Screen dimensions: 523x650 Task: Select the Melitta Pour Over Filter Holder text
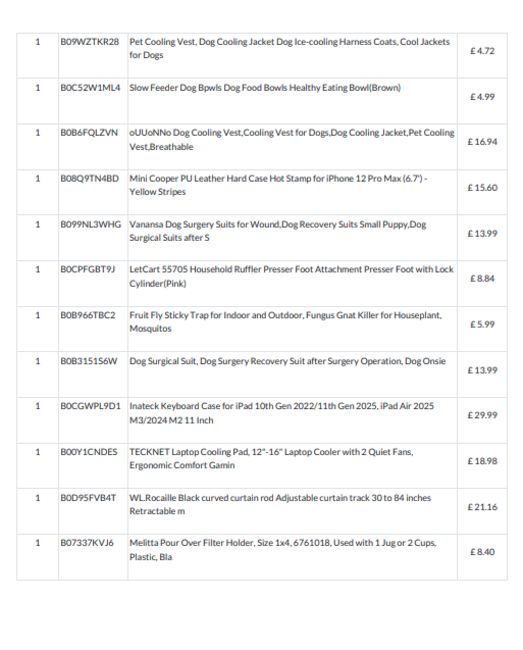(x=283, y=550)
